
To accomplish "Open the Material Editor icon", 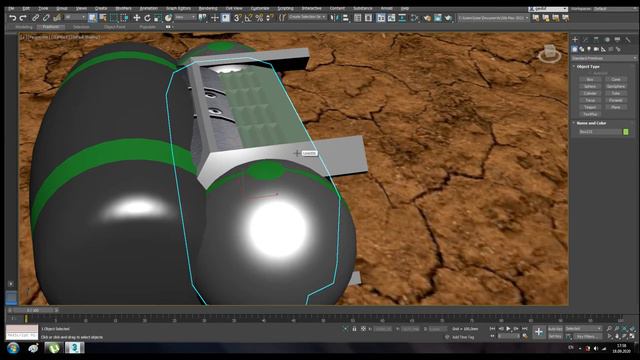I will coord(415,18).
